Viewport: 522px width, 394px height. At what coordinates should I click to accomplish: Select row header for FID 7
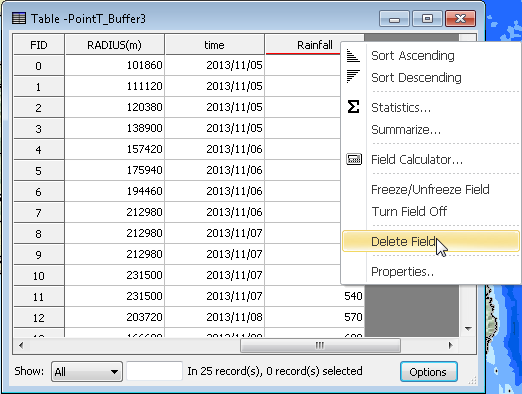coord(39,212)
